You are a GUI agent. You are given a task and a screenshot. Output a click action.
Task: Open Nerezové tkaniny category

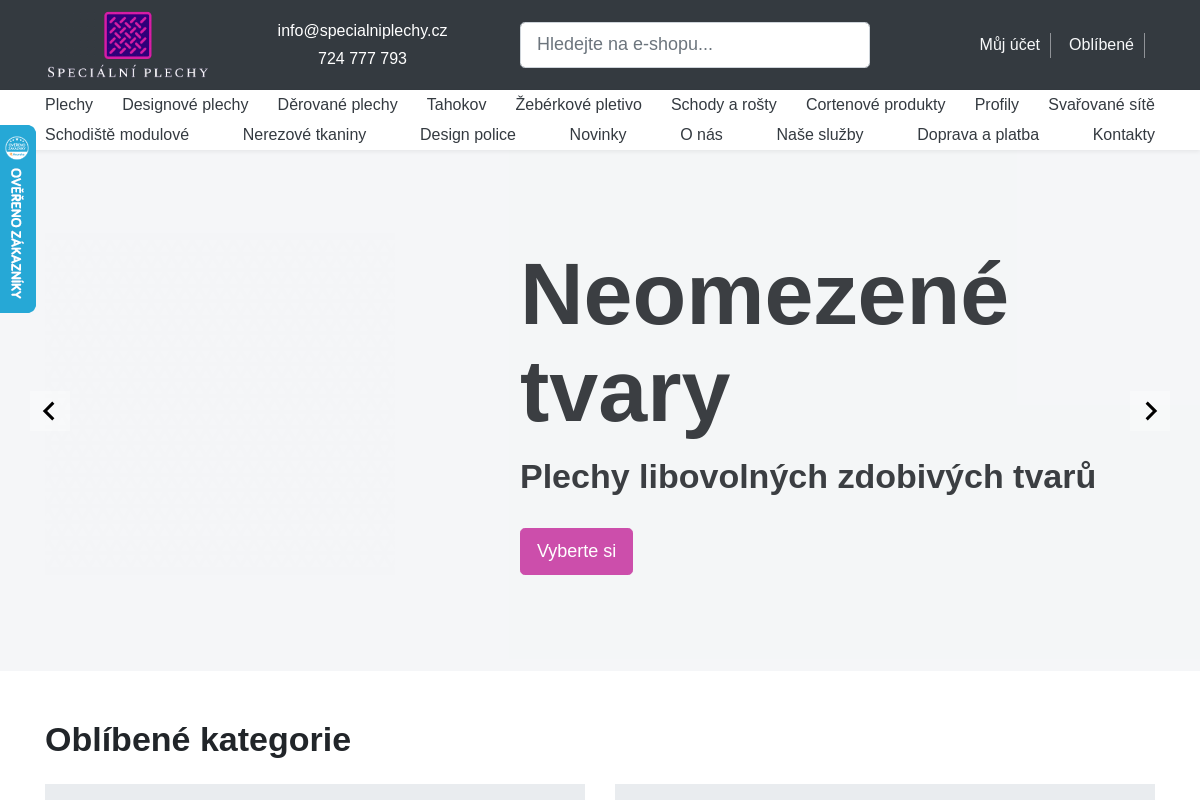click(304, 135)
